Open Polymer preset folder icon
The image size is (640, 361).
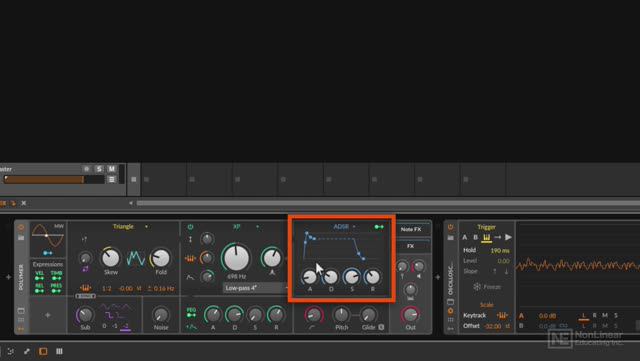tap(21, 238)
